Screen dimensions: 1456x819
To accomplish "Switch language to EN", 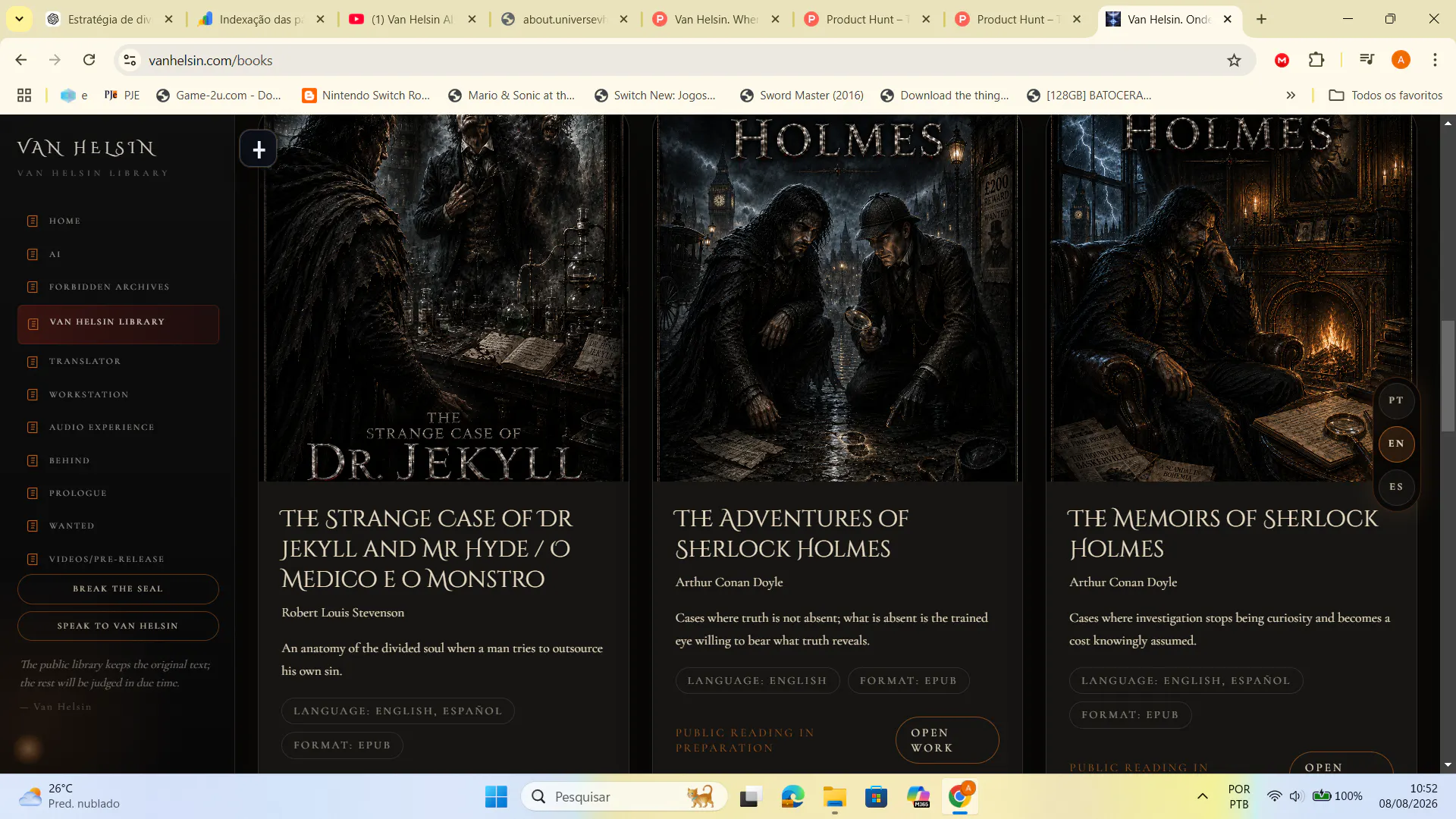I will [1396, 444].
